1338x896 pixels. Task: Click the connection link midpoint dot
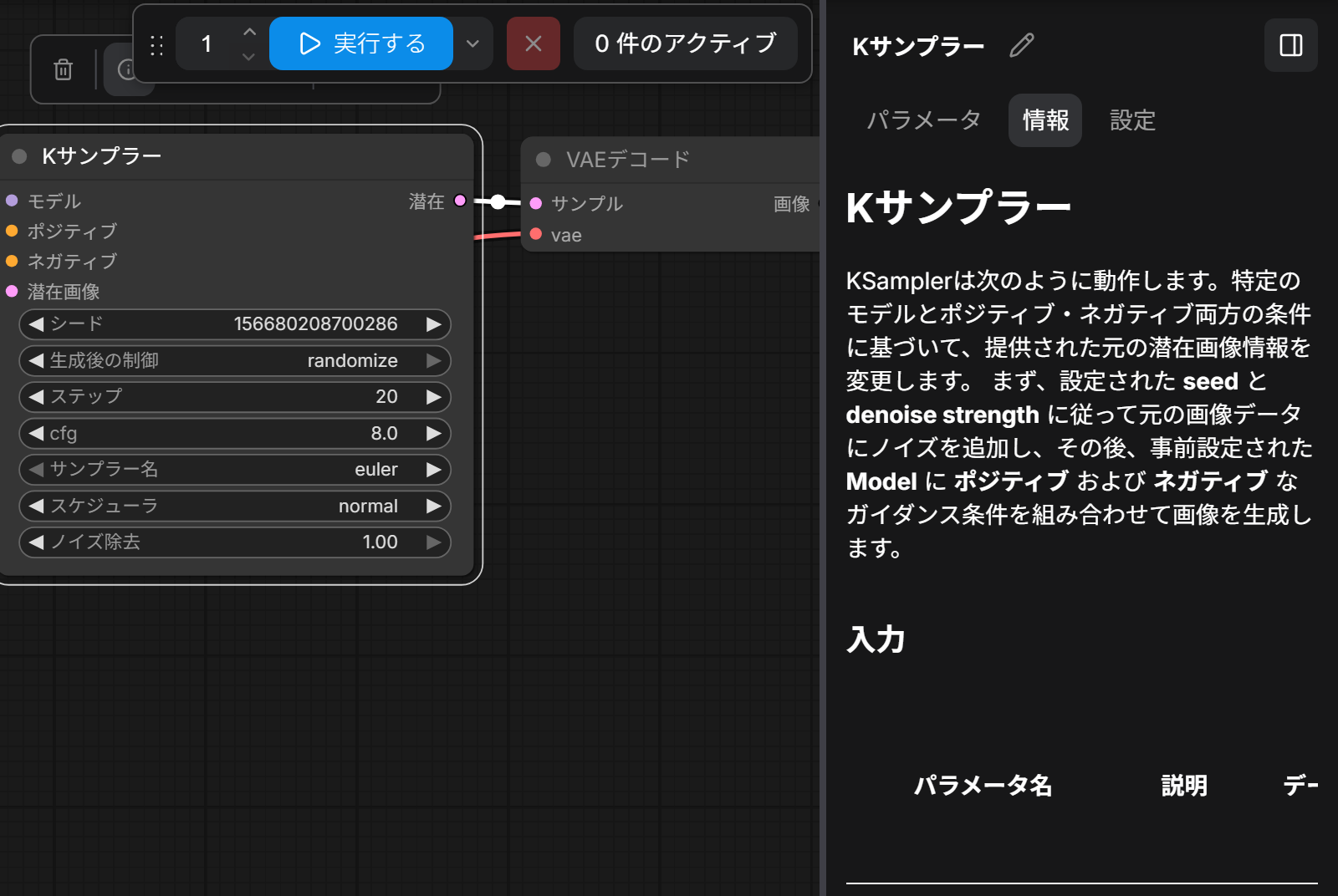pos(498,201)
